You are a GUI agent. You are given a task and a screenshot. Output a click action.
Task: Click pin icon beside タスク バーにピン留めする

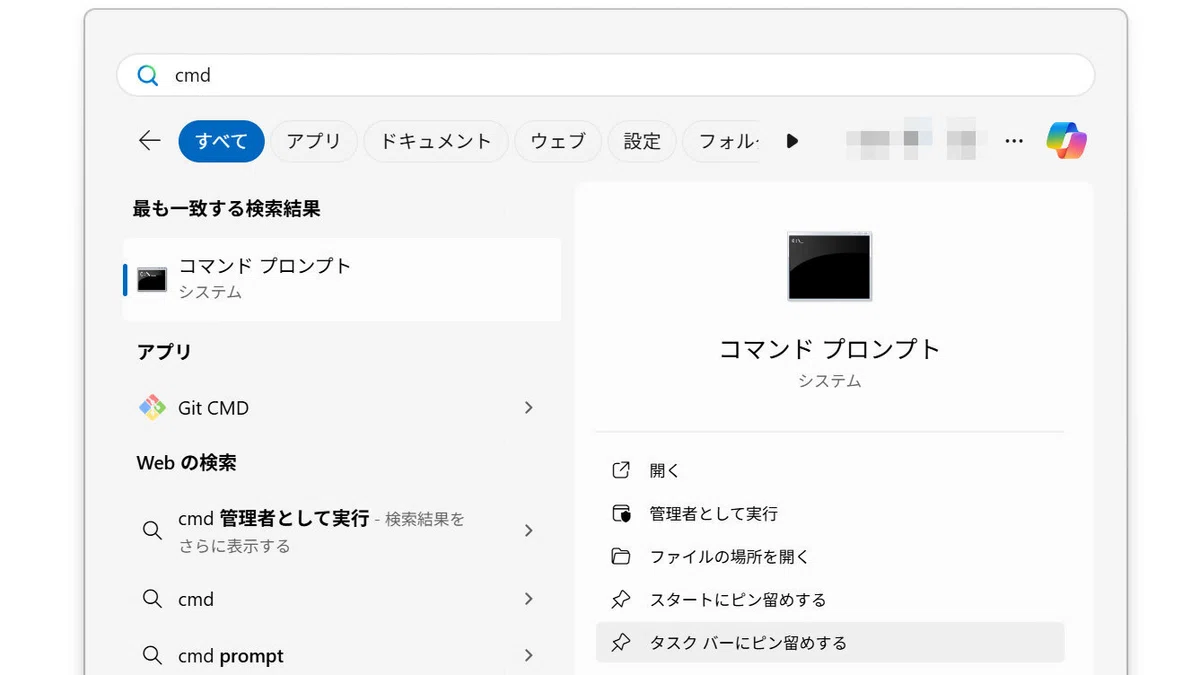pyautogui.click(x=621, y=642)
